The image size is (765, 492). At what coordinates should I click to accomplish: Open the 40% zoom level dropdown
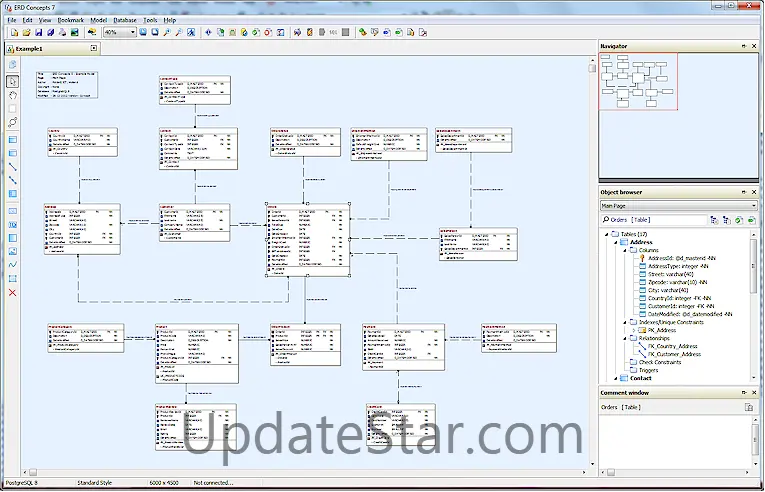pos(132,32)
